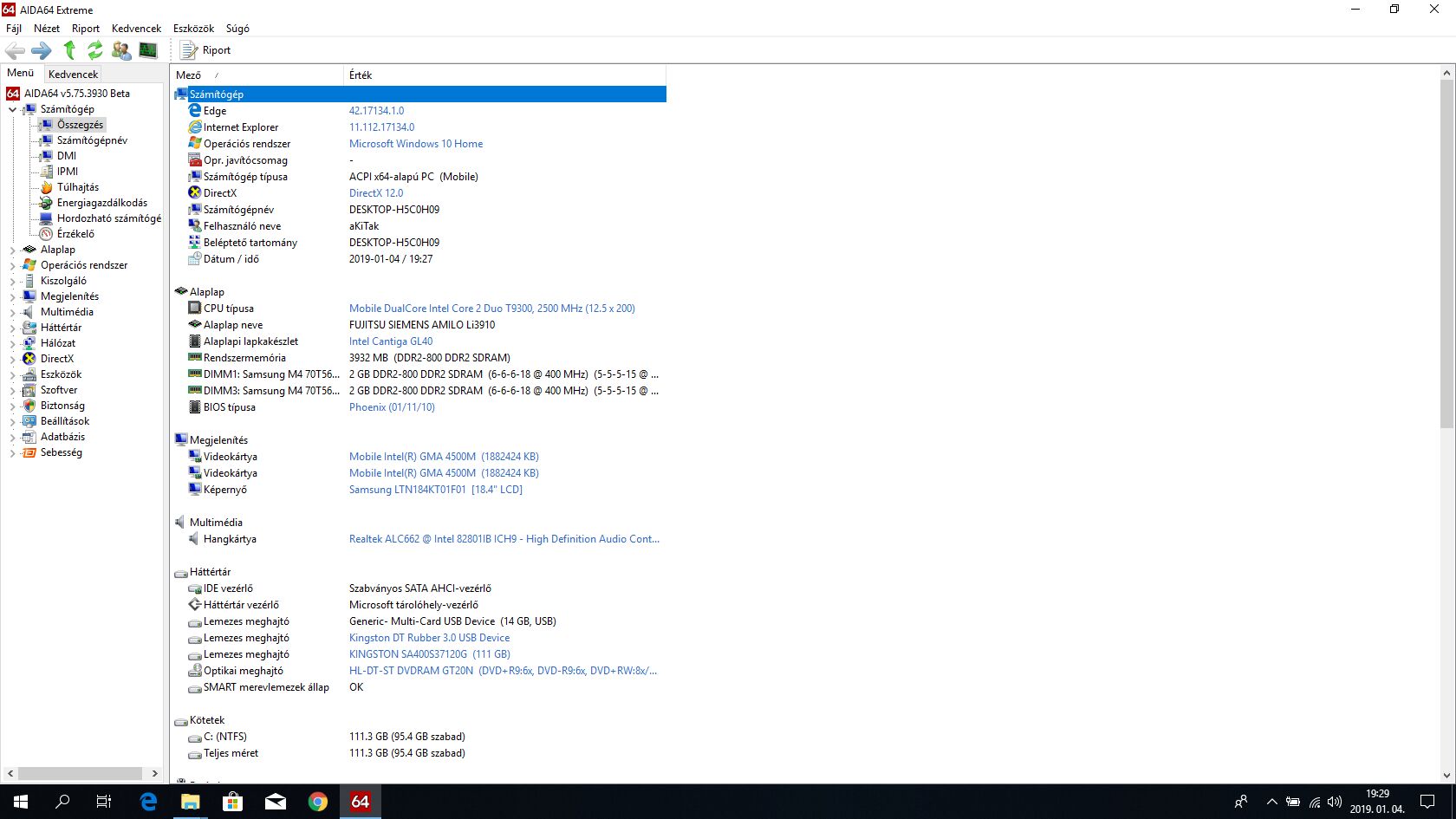Click the Túlhajtás flame icon
This screenshot has width=1456, height=819.
coord(46,187)
